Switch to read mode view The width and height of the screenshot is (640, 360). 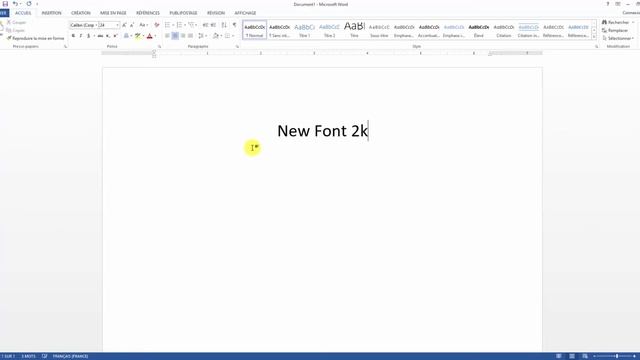559,356
